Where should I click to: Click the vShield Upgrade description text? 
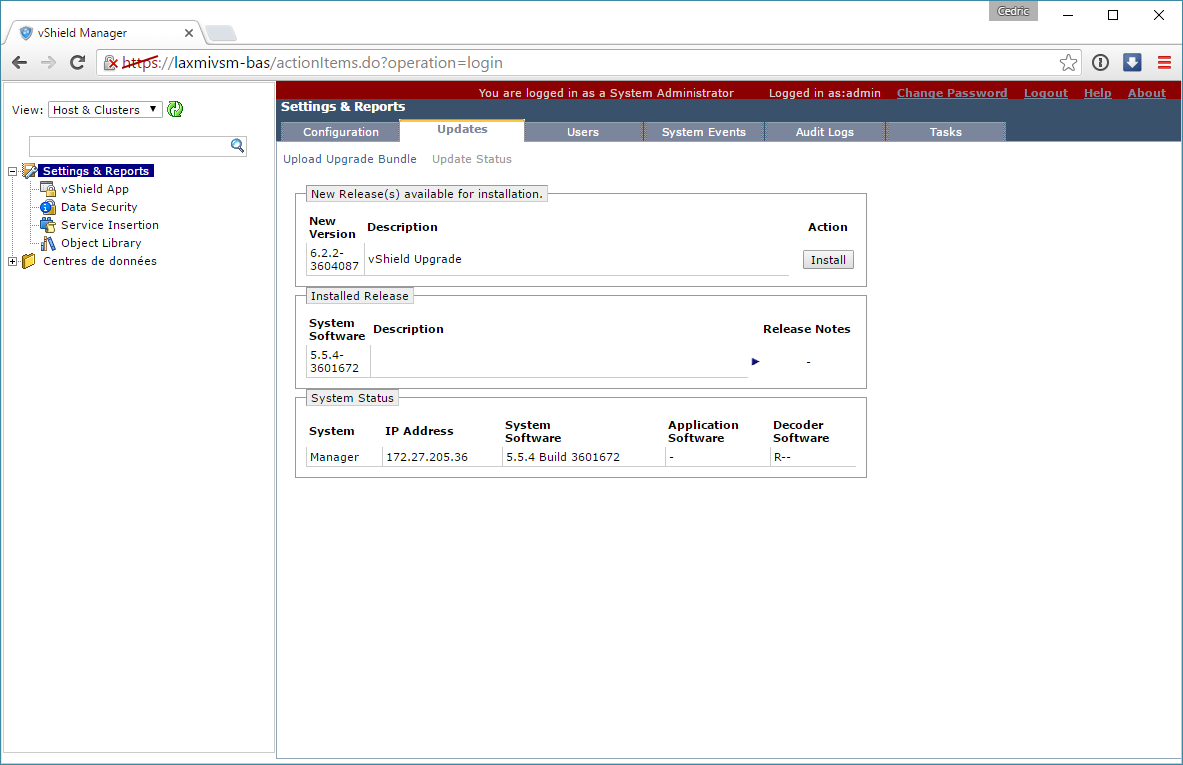point(414,259)
